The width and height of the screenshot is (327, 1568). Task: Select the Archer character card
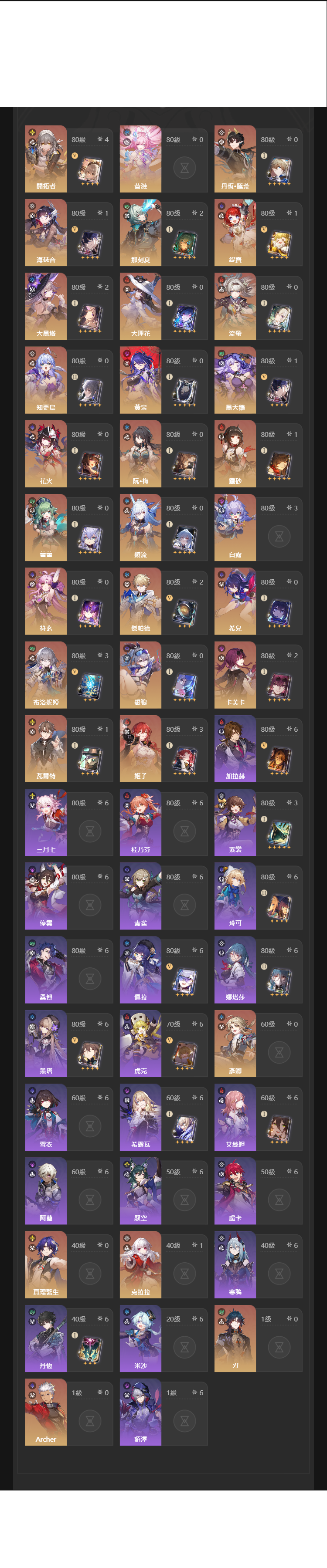tap(69, 1412)
